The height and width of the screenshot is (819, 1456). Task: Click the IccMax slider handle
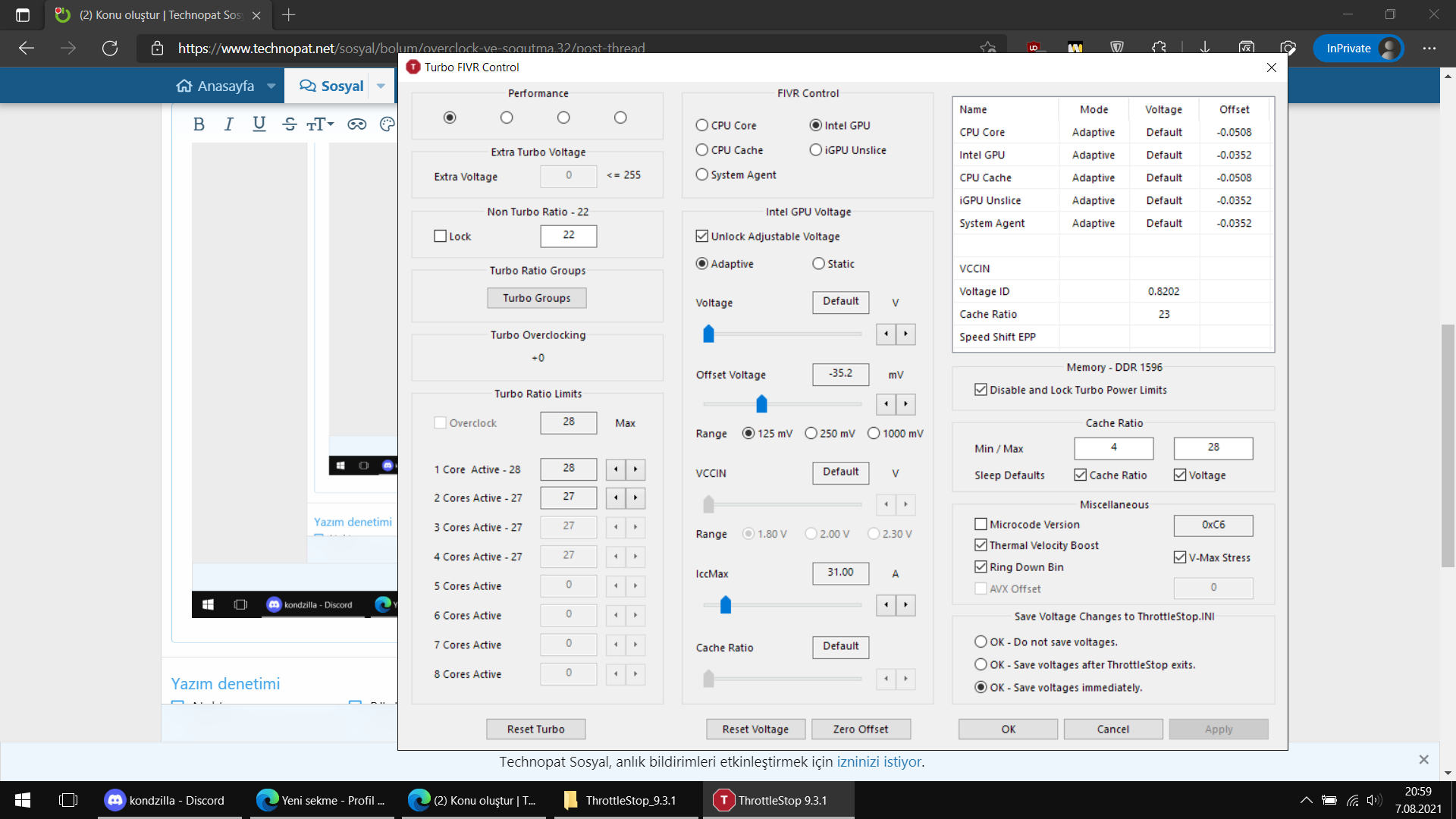pyautogui.click(x=726, y=605)
